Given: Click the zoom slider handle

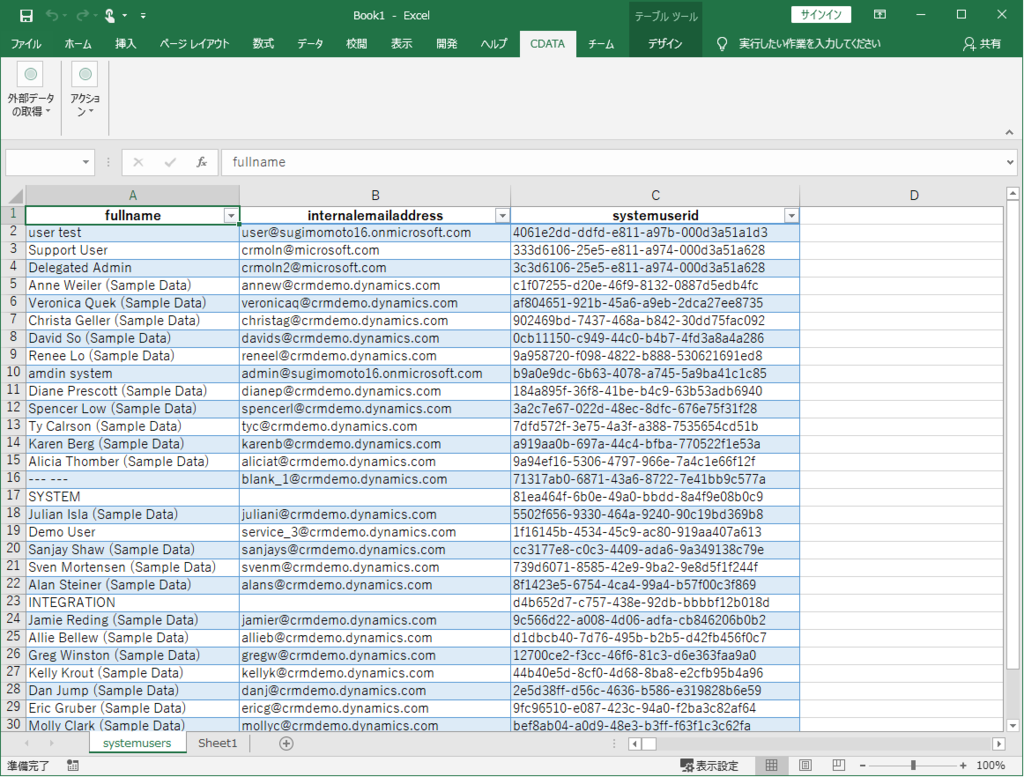Looking at the screenshot, I should pyautogui.click(x=913, y=765).
